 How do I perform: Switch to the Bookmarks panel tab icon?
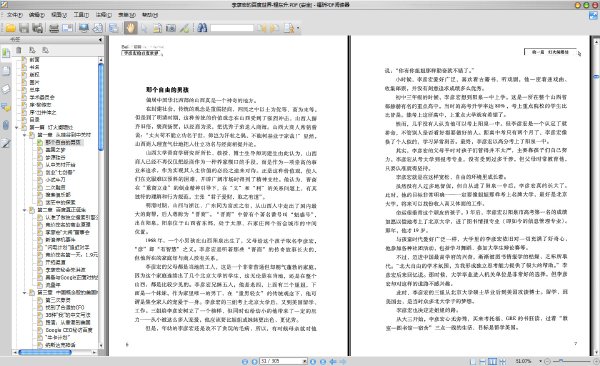pos(6,53)
